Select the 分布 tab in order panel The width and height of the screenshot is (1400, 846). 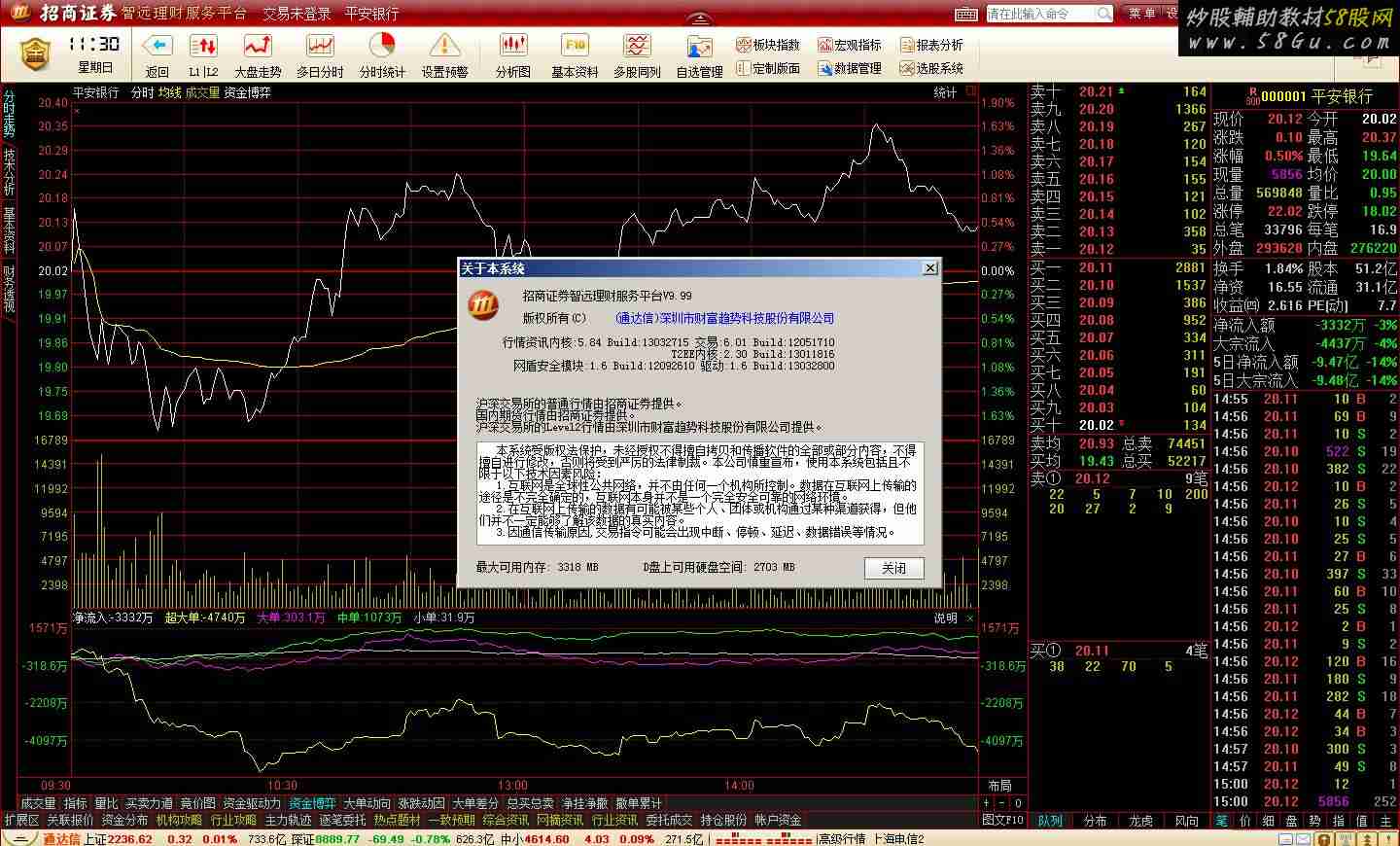[x=1095, y=821]
